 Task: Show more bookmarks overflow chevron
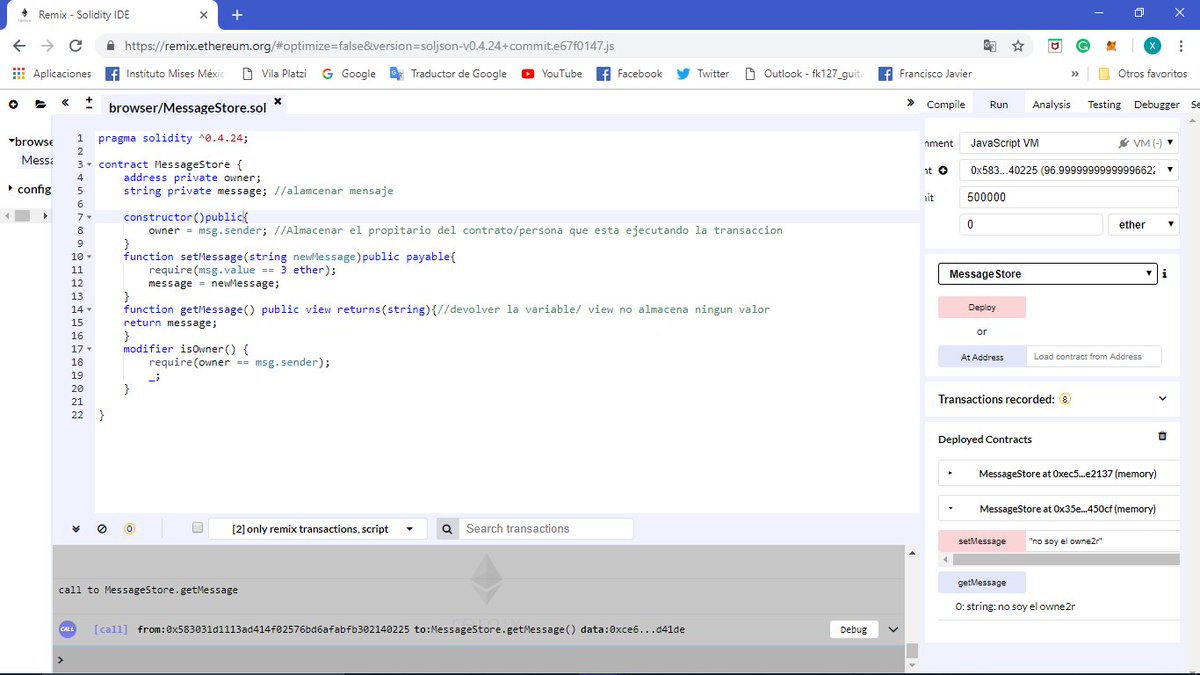point(1074,74)
